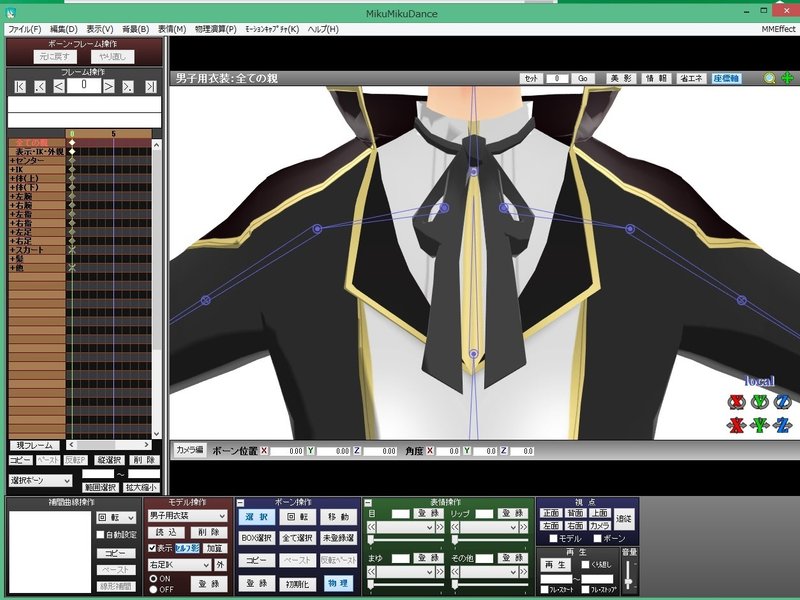Click the frame number input field
800x600 pixels.
(84, 86)
